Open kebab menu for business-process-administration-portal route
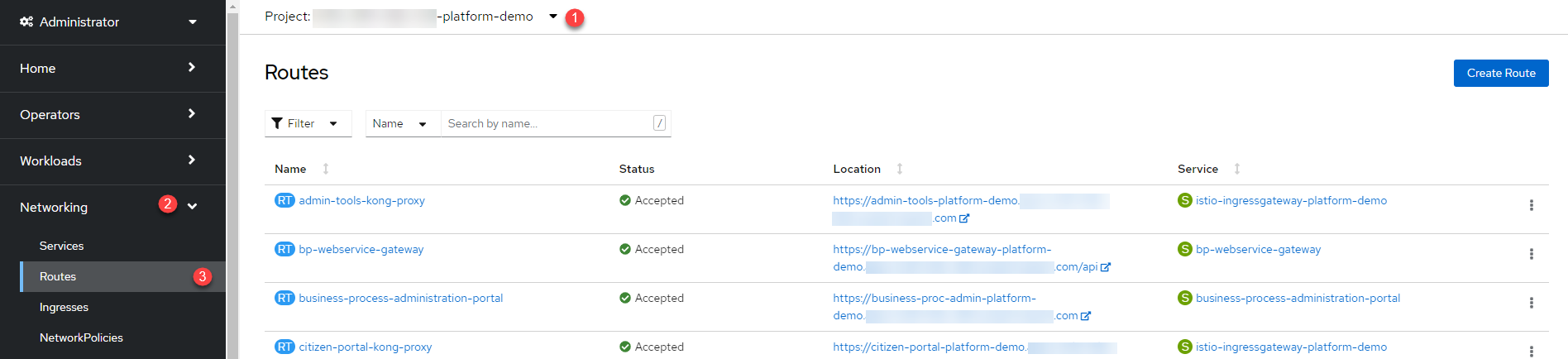The height and width of the screenshot is (359, 1568). pyautogui.click(x=1531, y=303)
